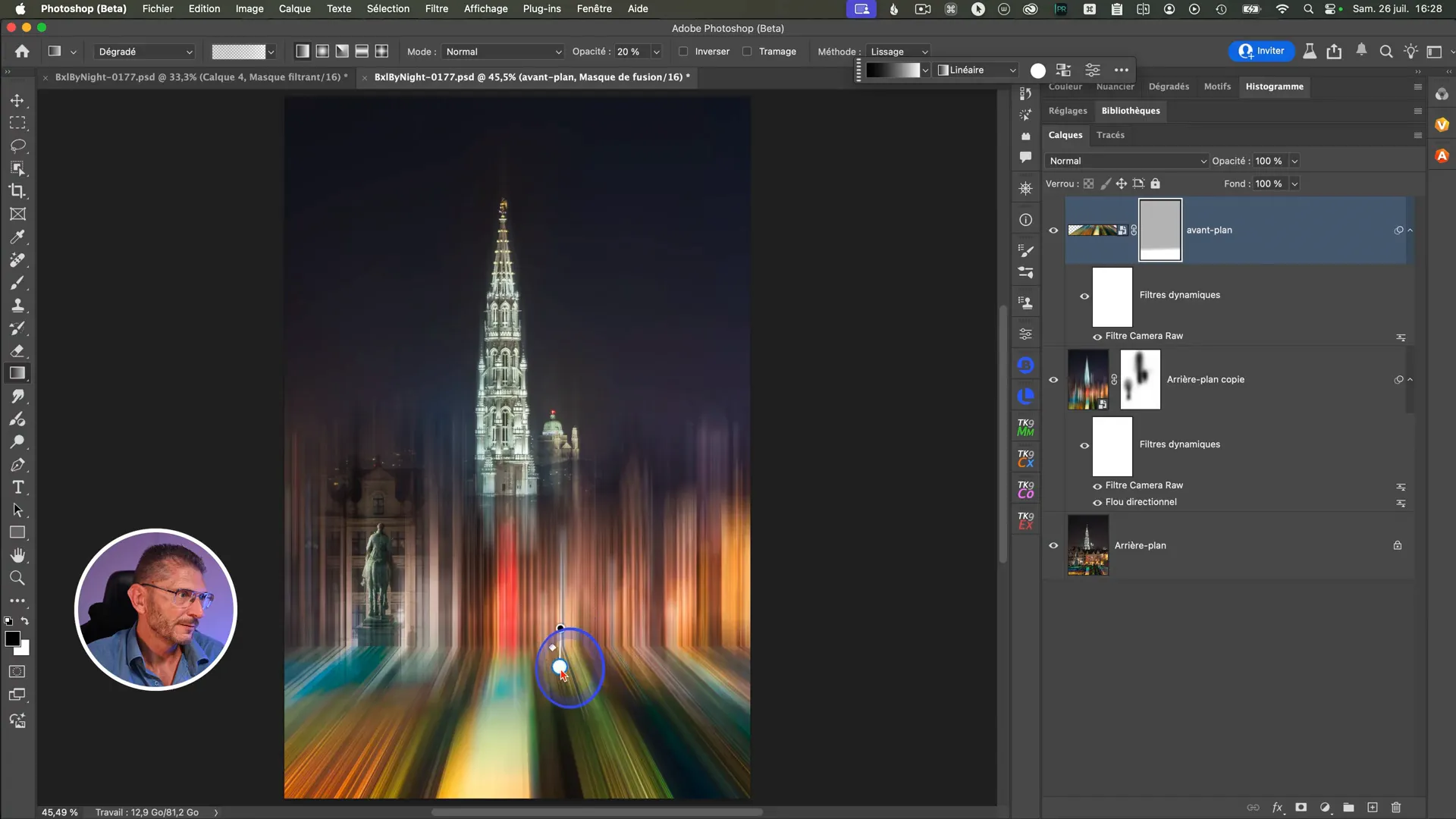This screenshot has width=1456, height=819.
Task: Select the Move tool
Action: click(17, 100)
